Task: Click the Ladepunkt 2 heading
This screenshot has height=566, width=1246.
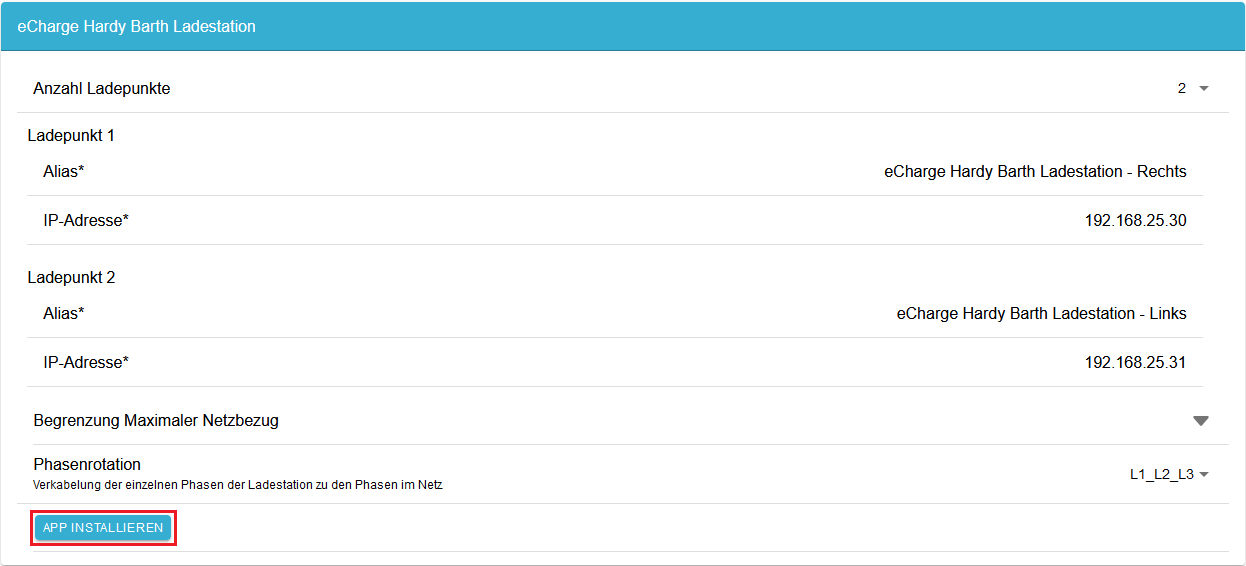Action: point(71,278)
